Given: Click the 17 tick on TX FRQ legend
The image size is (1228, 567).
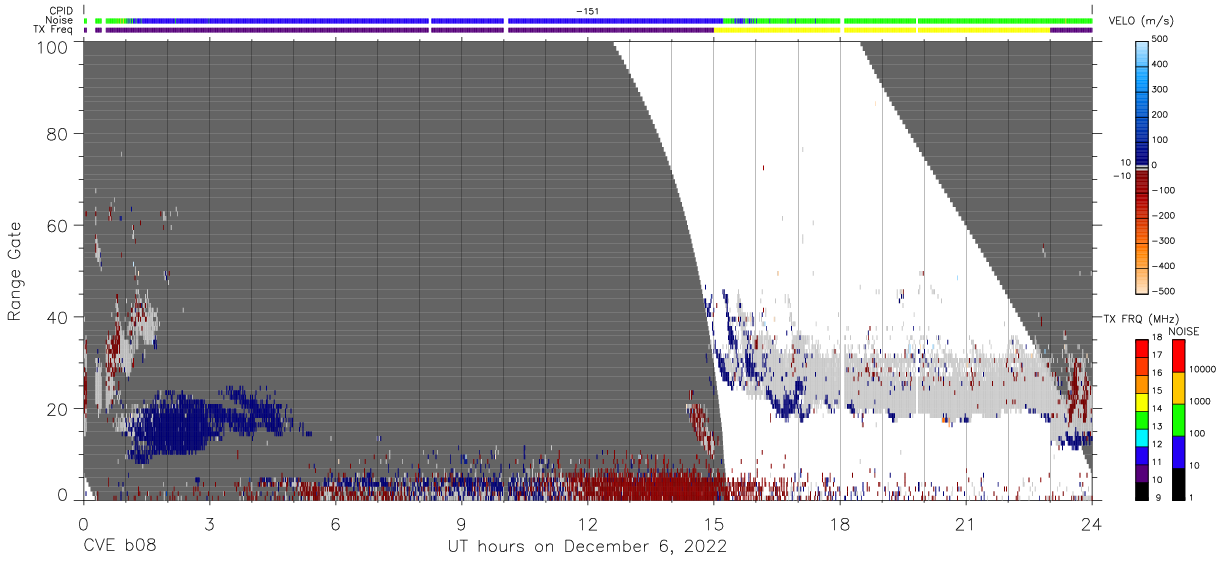Looking at the screenshot, I should pos(1157,355).
